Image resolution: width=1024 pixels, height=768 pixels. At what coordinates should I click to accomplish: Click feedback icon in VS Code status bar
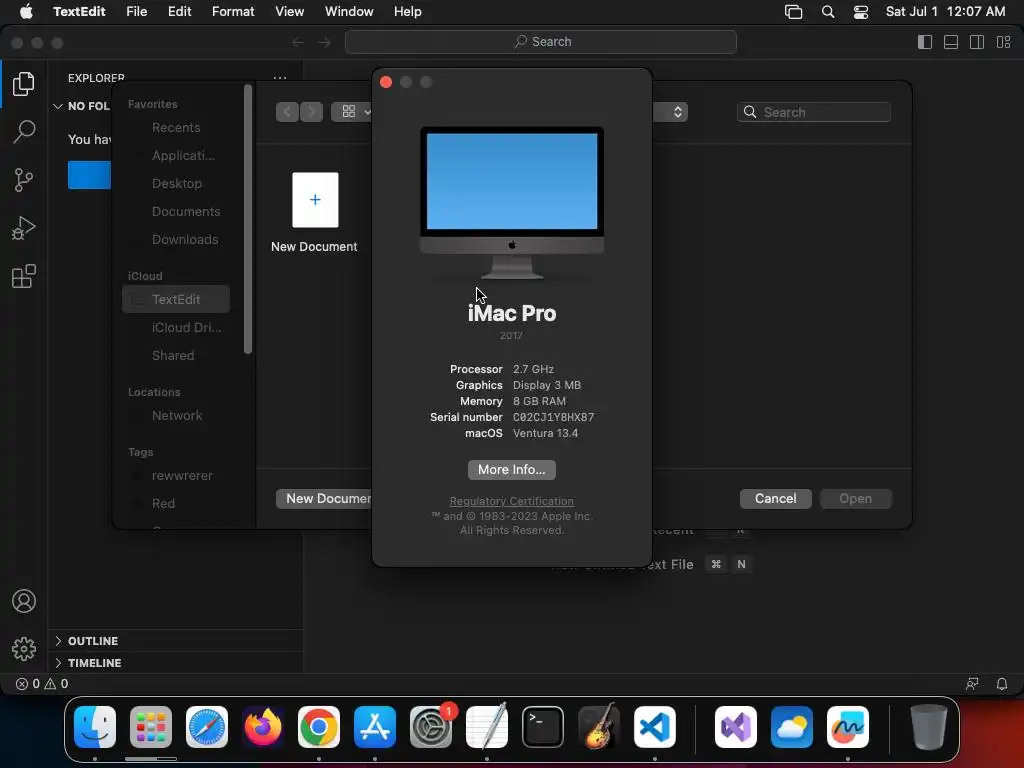[x=972, y=684]
